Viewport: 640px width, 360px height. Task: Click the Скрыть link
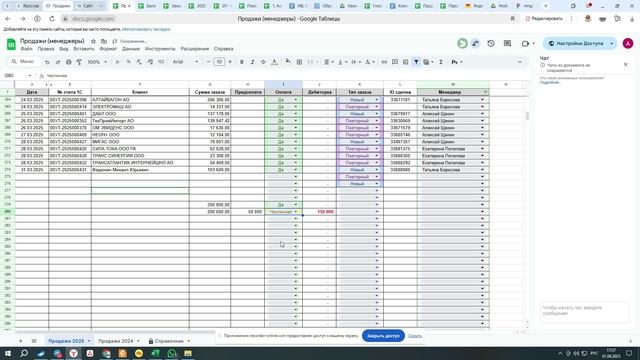tap(415, 336)
